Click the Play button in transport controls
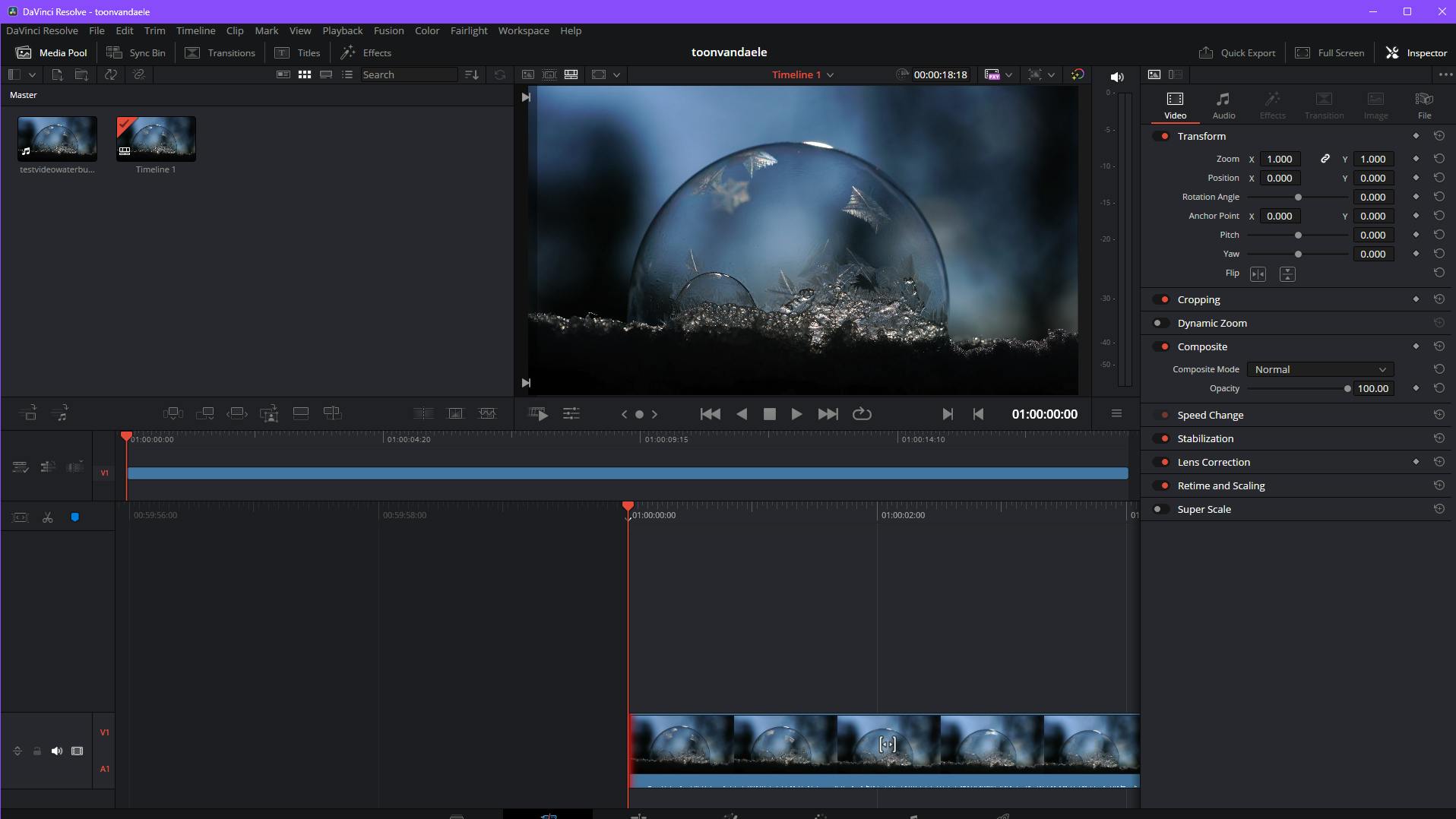Image resolution: width=1456 pixels, height=819 pixels. tap(796, 414)
